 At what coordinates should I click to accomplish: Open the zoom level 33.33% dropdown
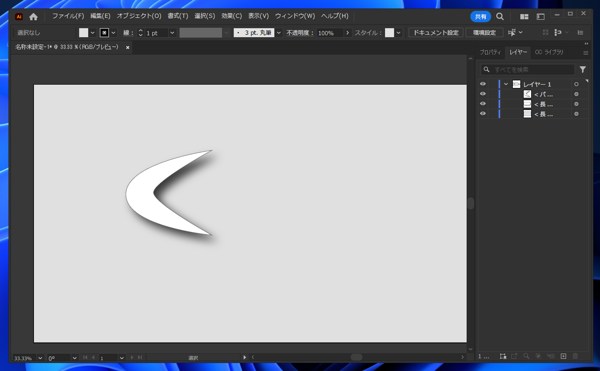[40, 358]
